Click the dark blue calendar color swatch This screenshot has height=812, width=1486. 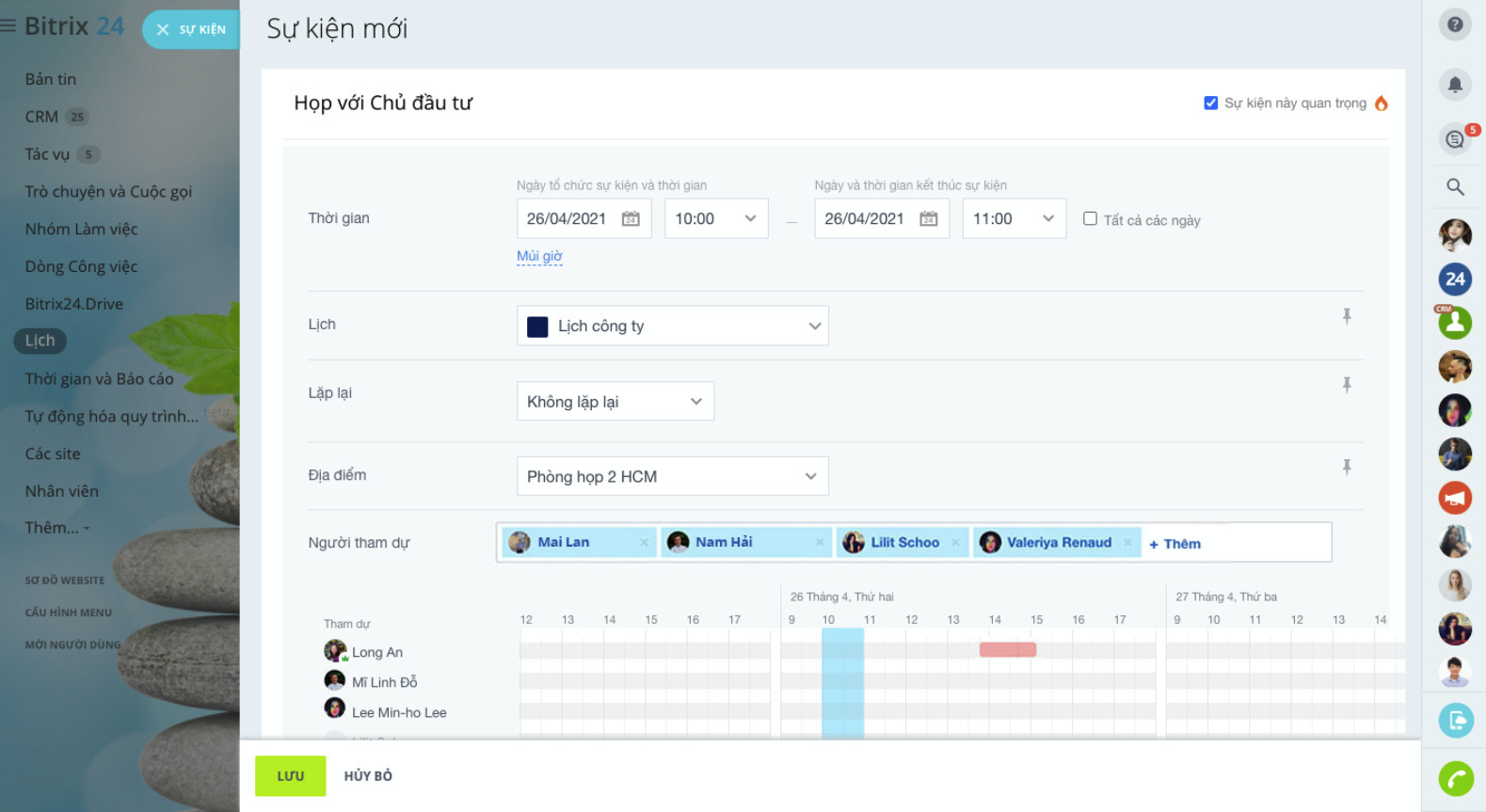[537, 326]
